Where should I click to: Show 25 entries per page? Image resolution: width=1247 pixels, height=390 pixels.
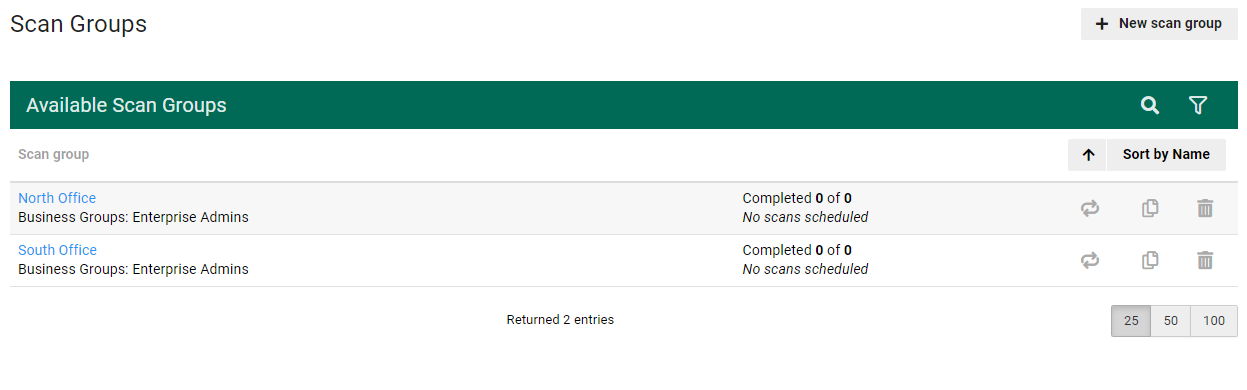[1131, 321]
